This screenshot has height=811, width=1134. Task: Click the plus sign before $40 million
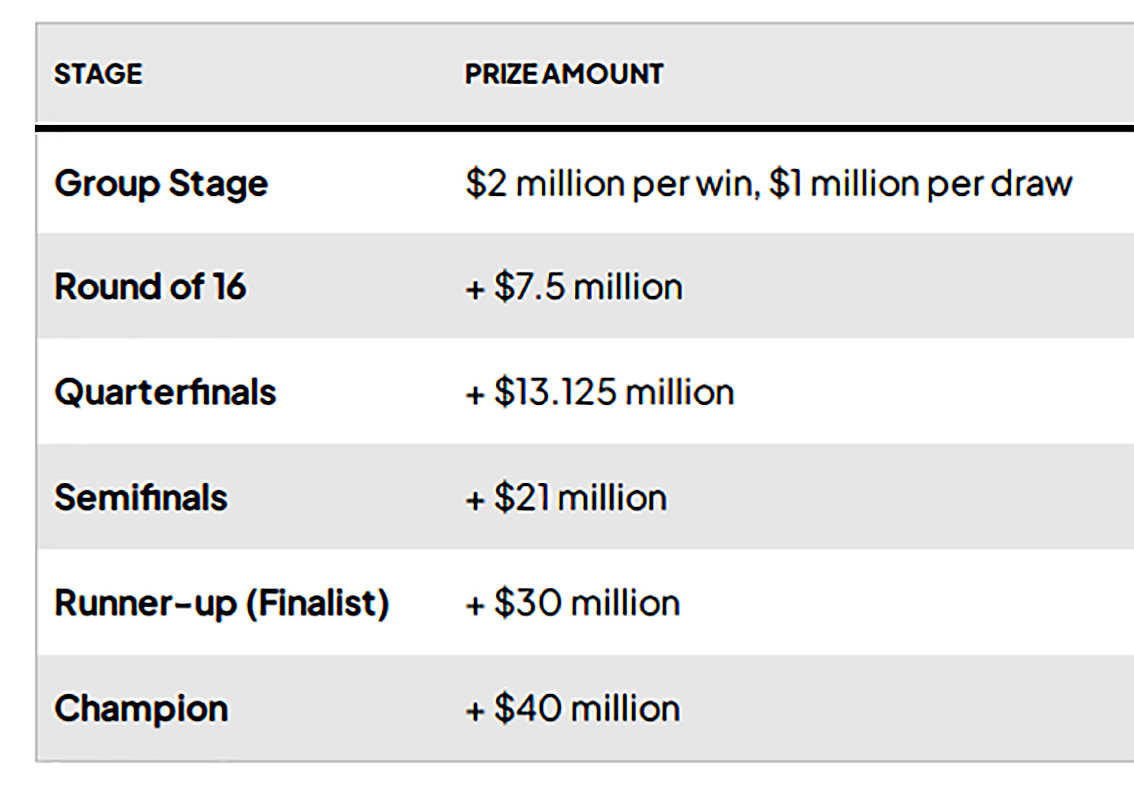click(x=475, y=709)
